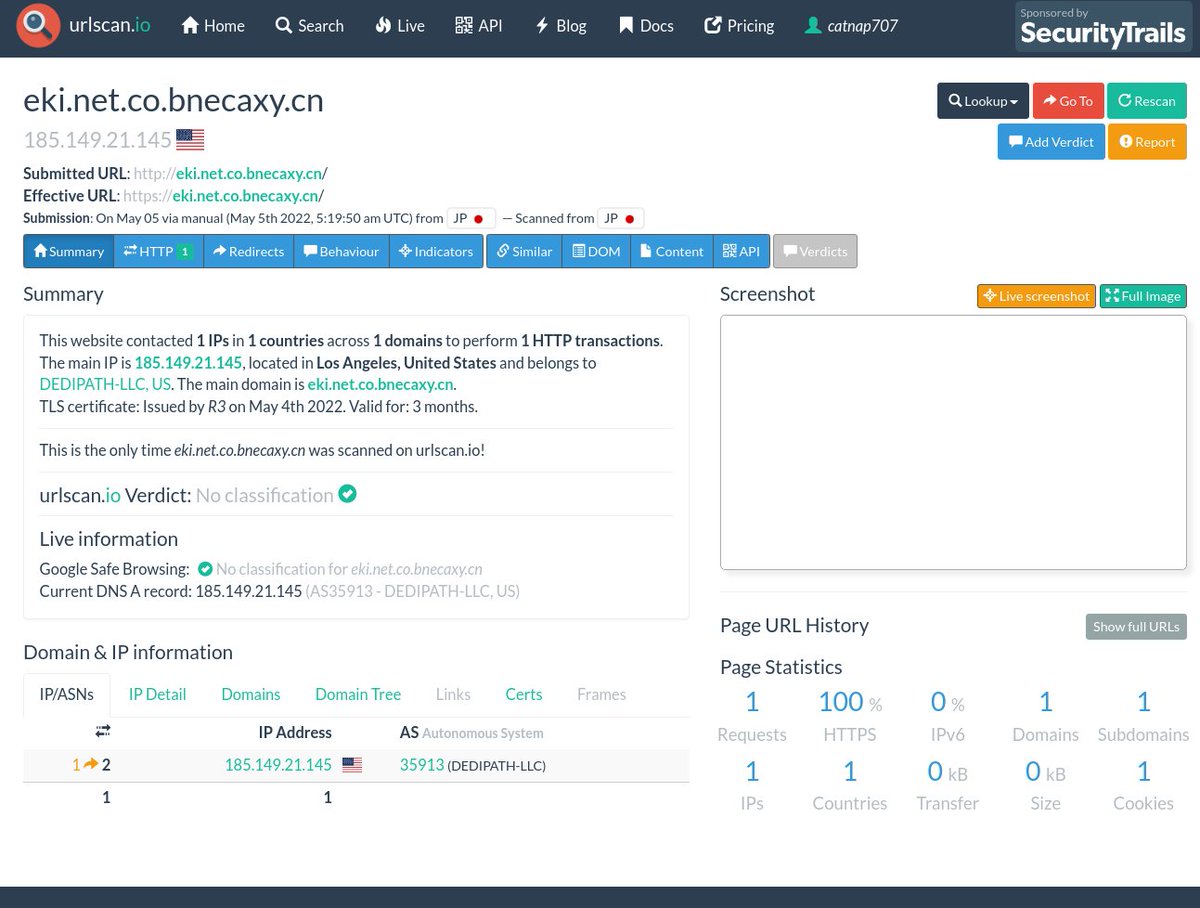
Task: Switch to the Redirects tab
Action: 248,251
